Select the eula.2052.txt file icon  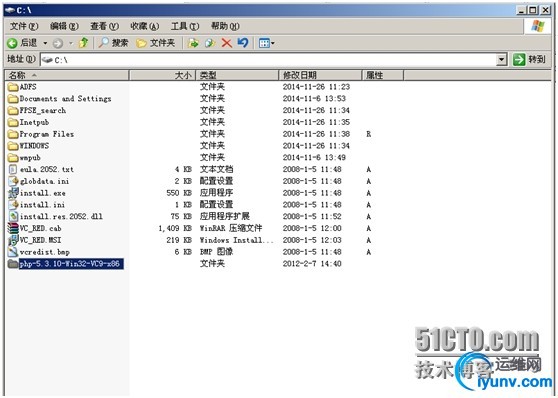tap(13, 169)
